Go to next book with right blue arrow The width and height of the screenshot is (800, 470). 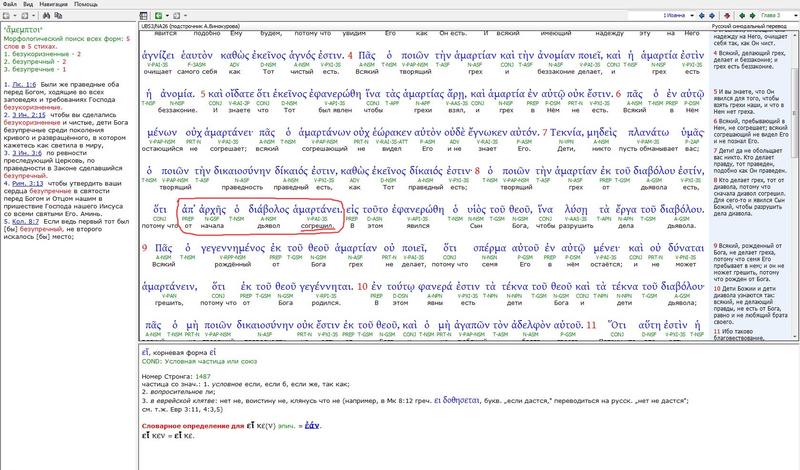coord(712,16)
